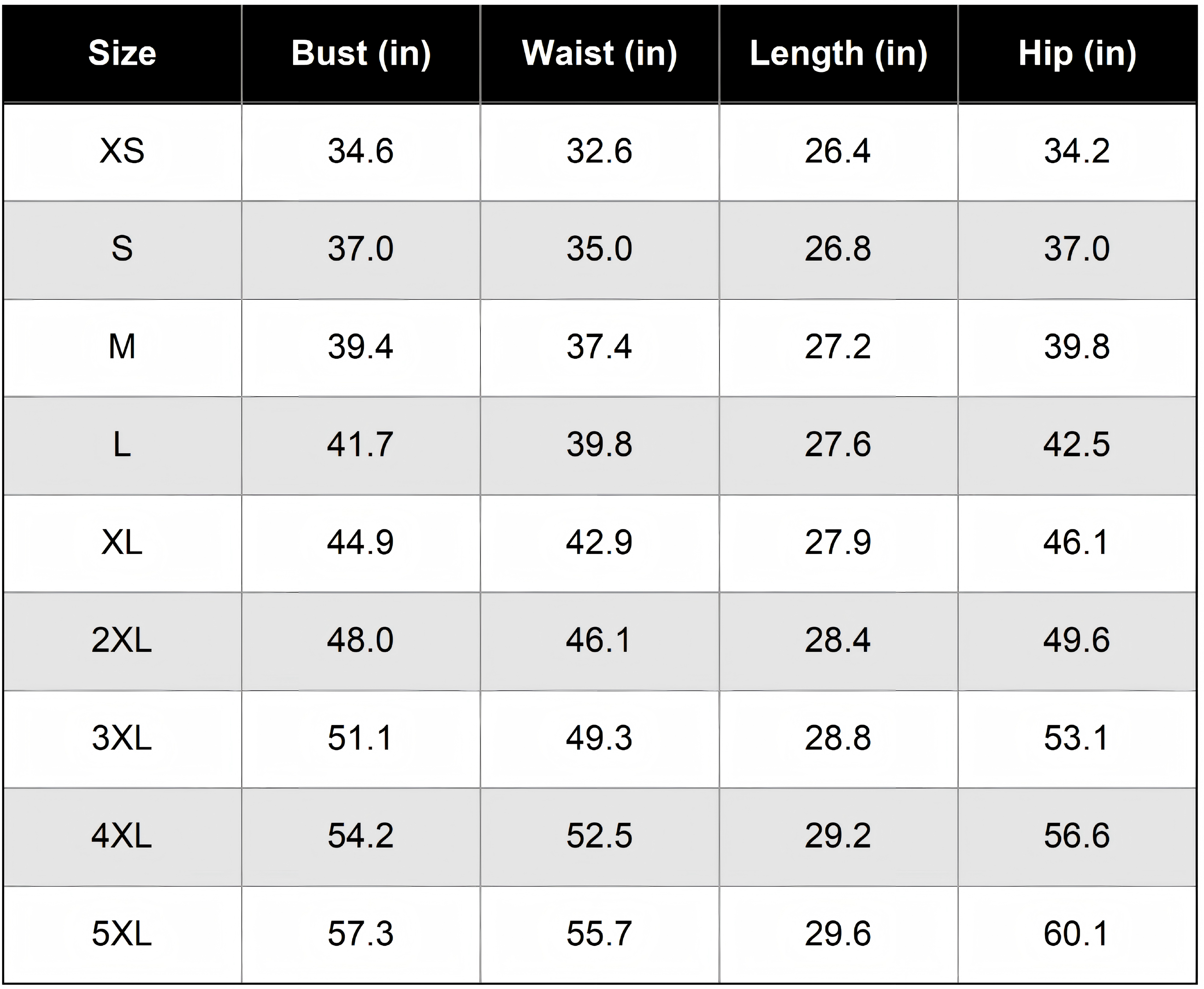Viewport: 1204px width, 989px height.
Task: Click the Waist (in) column header
Action: (x=599, y=54)
